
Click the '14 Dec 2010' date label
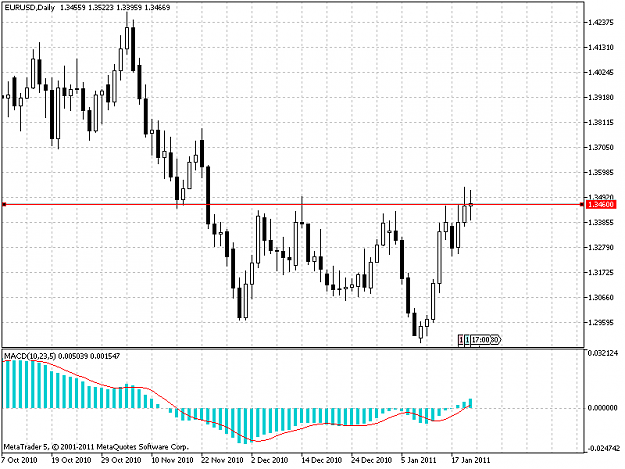[321, 460]
